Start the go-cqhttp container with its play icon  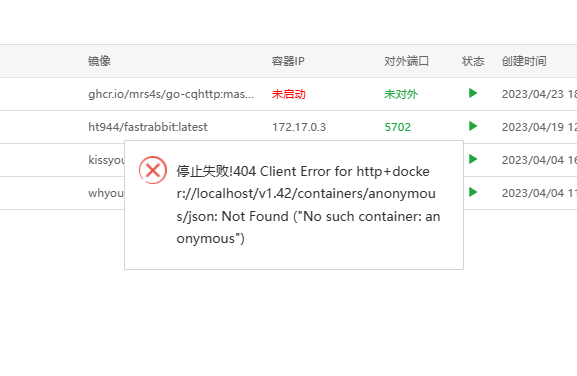473,93
